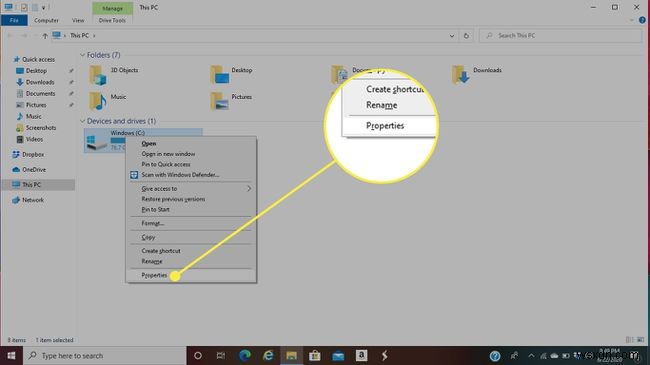Screen dimensions: 650x365
Task: Open address bar history dropdown
Action: [x=452, y=36]
